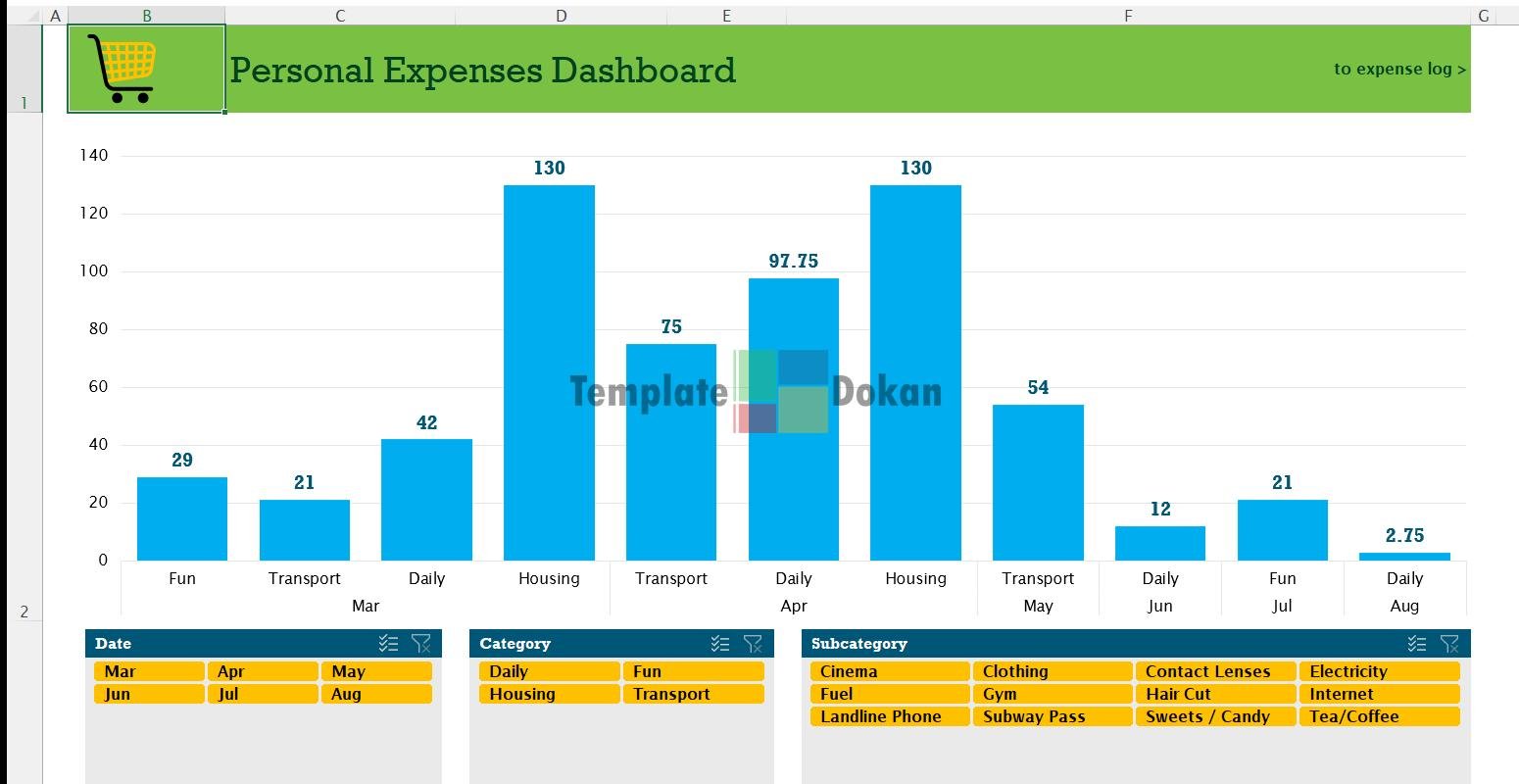The image size is (1519, 784).
Task: Select the Contact Lenses subcategory
Action: [1215, 671]
